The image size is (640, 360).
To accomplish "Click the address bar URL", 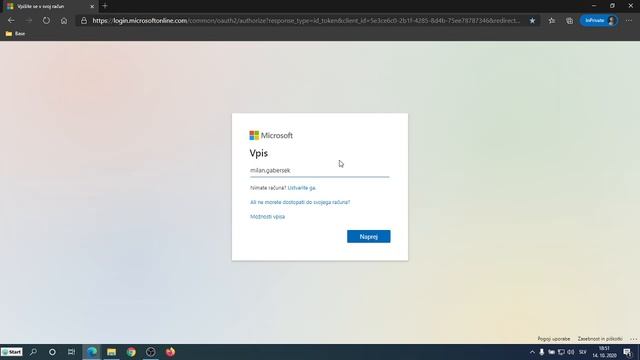I will click(306, 20).
